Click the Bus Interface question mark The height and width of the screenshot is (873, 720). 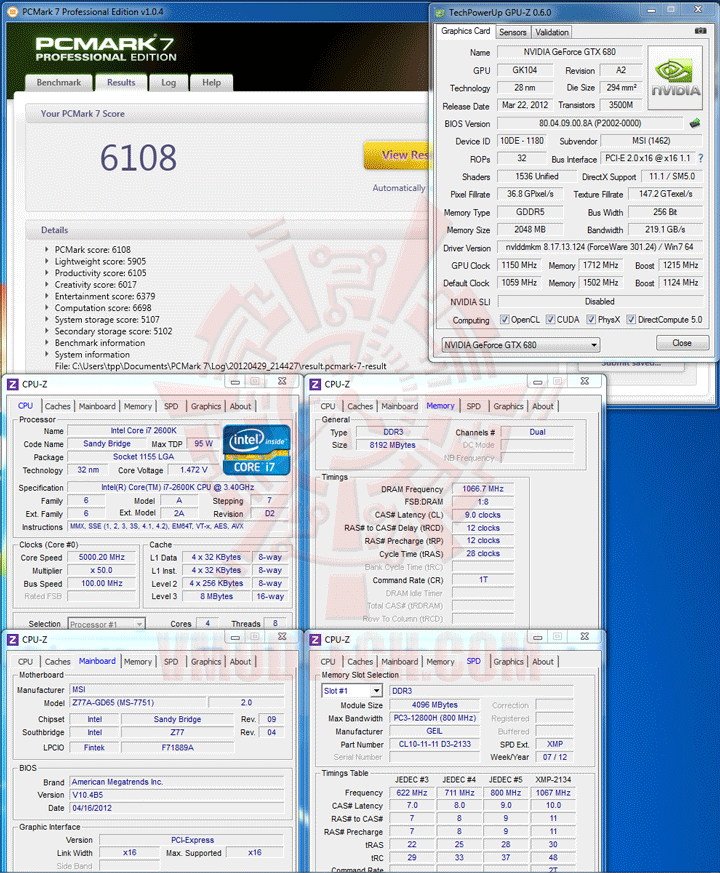[701, 158]
